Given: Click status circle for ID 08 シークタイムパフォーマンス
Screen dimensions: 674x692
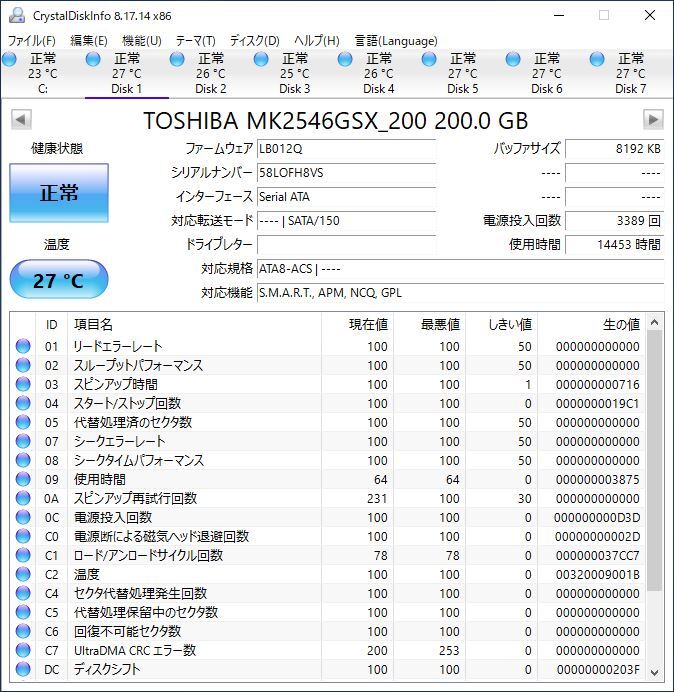Looking at the screenshot, I should point(23,460).
